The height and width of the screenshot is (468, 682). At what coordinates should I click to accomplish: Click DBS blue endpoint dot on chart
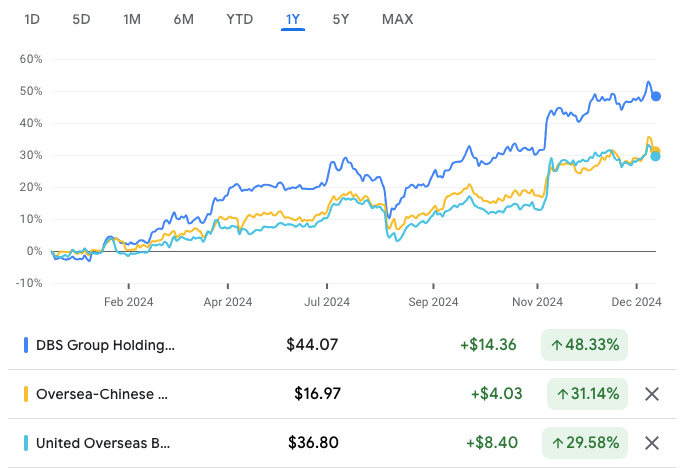(656, 96)
